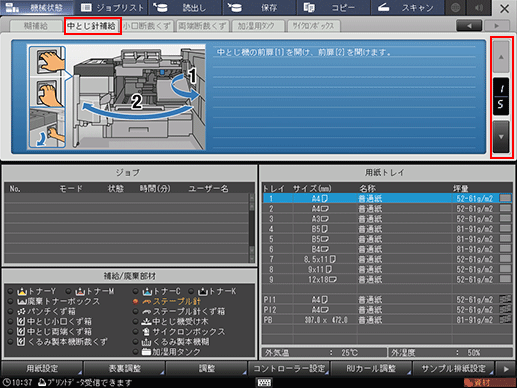The image size is (517, 388).
Task: Click the top hand-opening-door thumbnail
Action: coord(47,61)
